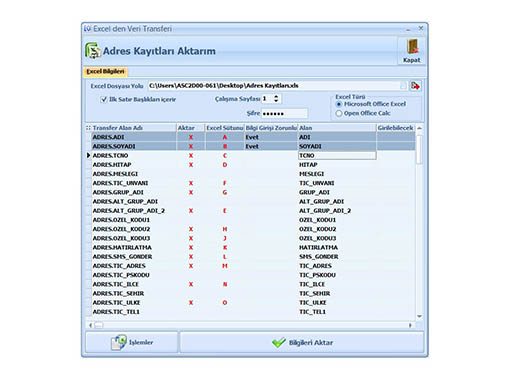The image size is (510, 380).
Task: Click the green checkmark on Bilgileri Aktar
Action: coord(278,342)
